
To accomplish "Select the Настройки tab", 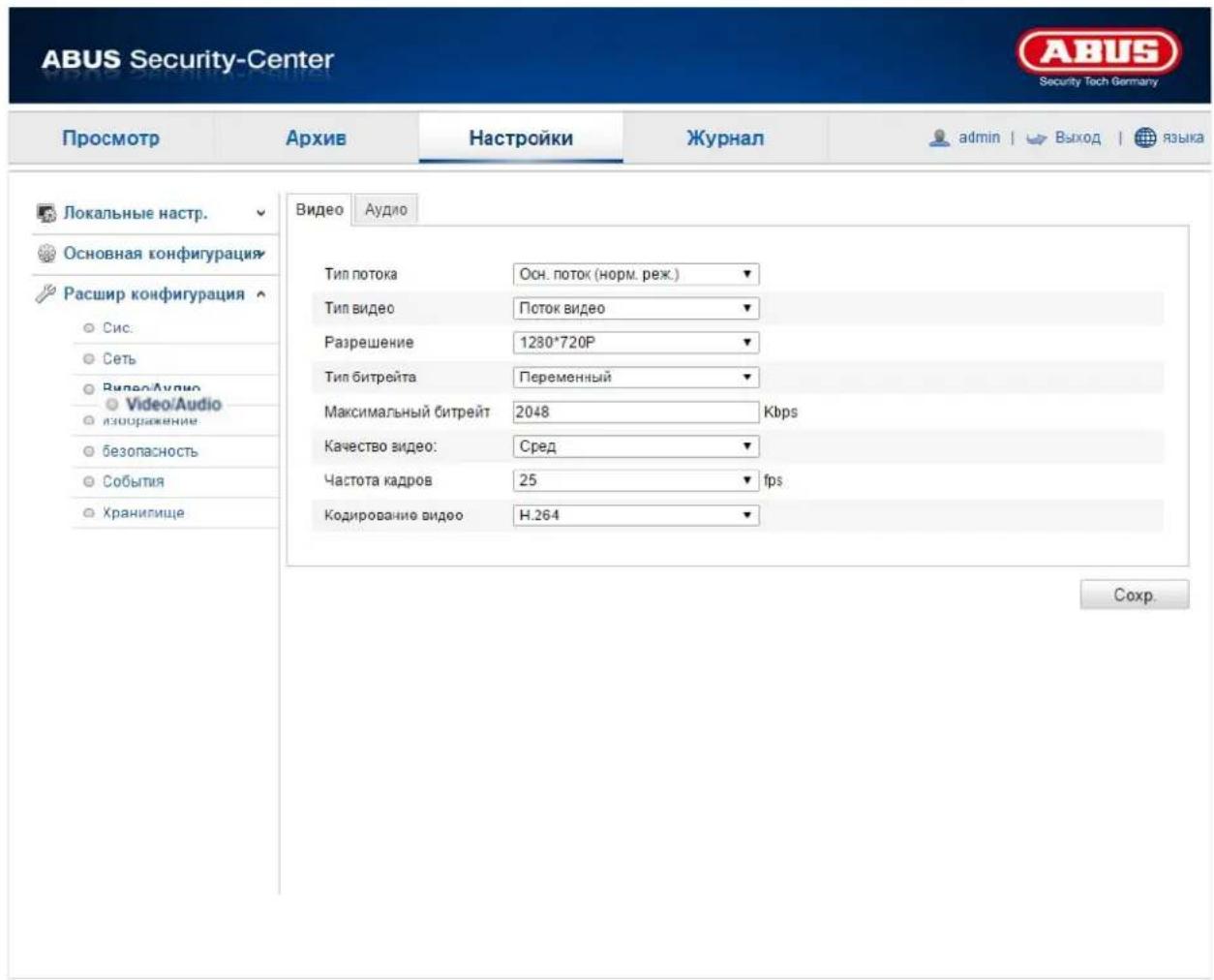I will [521, 138].
